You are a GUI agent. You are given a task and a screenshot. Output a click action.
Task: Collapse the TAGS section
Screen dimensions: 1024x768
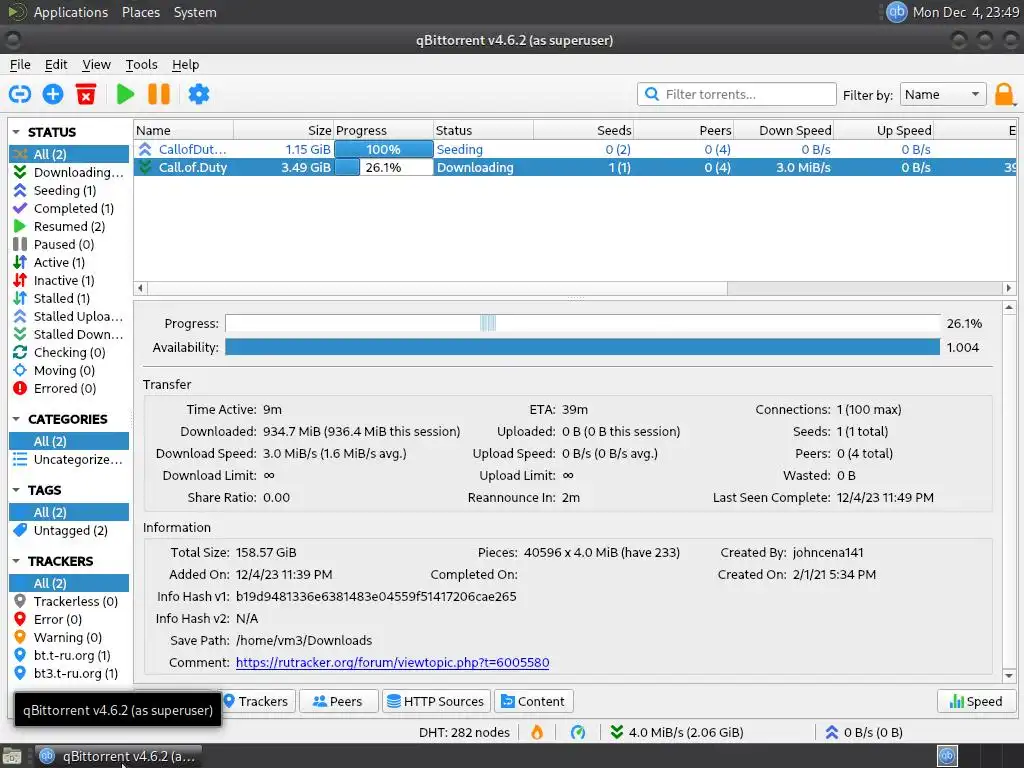(x=16, y=490)
